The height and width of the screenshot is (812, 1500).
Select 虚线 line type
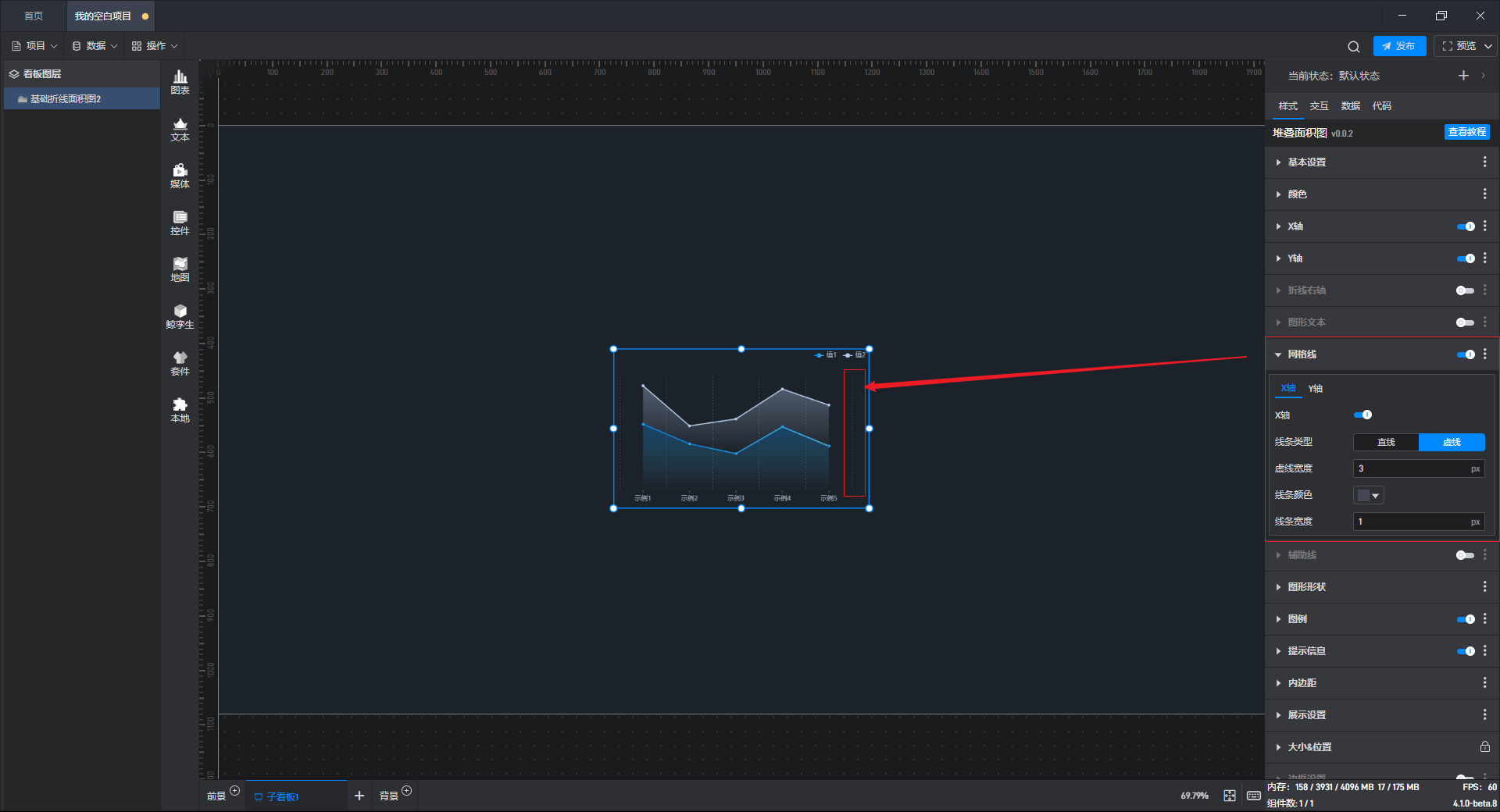click(x=1452, y=442)
